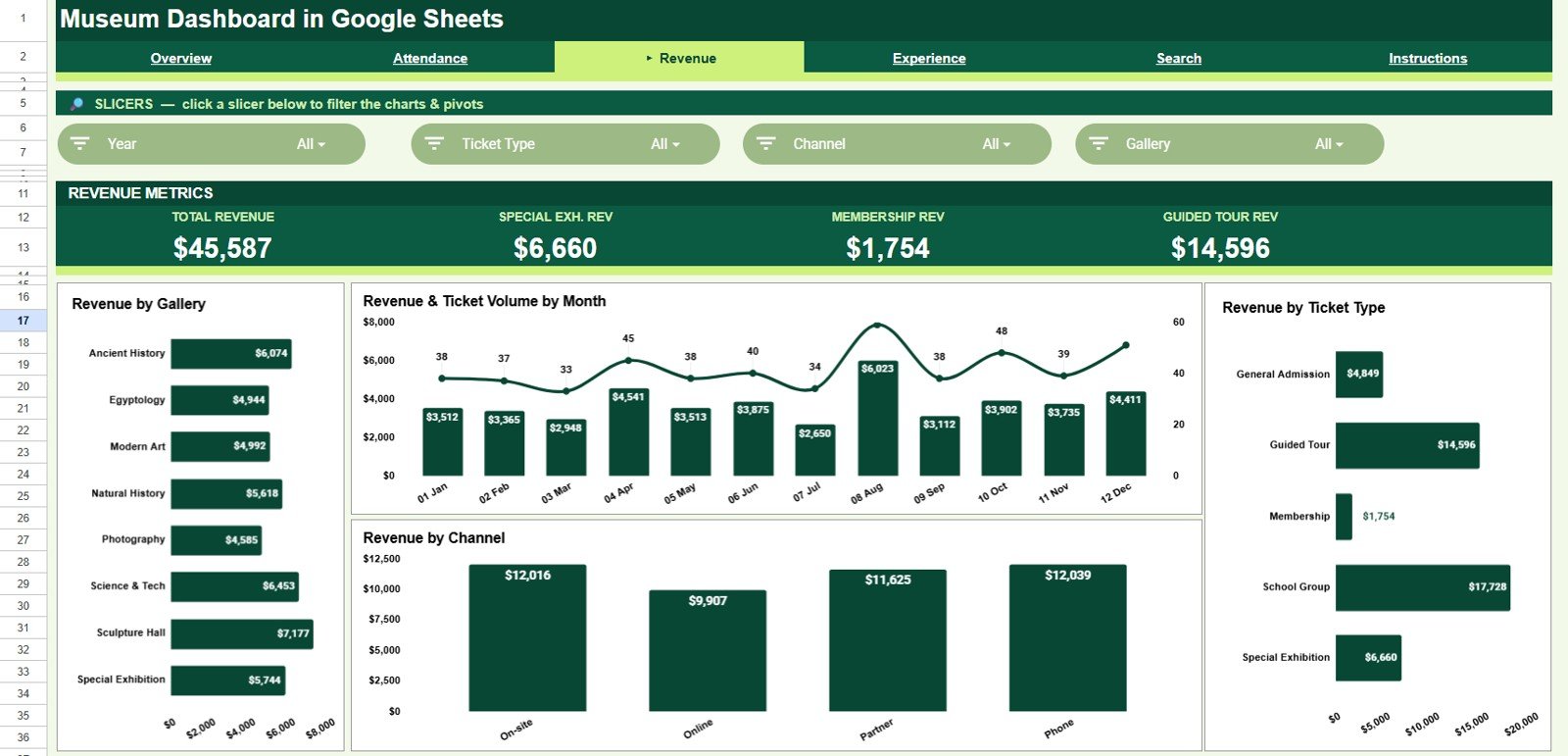Click the Ticket Type slicer filter icon
This screenshot has height=756, width=1568.
pos(434,143)
